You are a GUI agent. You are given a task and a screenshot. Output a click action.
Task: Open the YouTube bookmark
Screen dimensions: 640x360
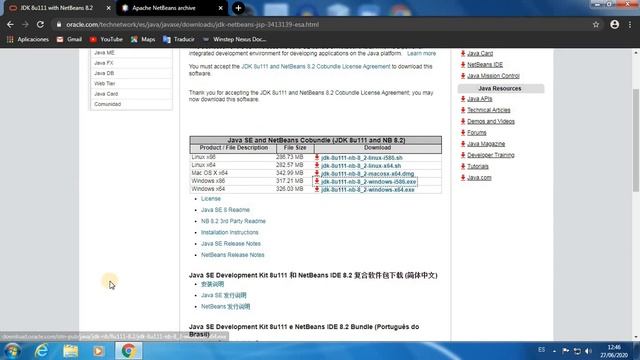pyautogui.click(x=106, y=39)
